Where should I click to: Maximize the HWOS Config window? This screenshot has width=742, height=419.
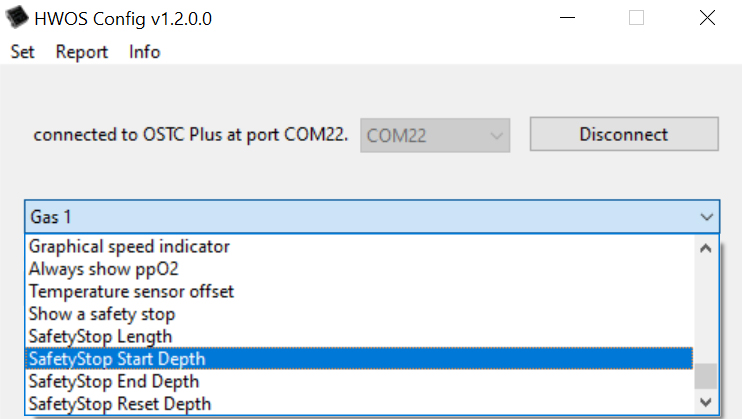[636, 19]
